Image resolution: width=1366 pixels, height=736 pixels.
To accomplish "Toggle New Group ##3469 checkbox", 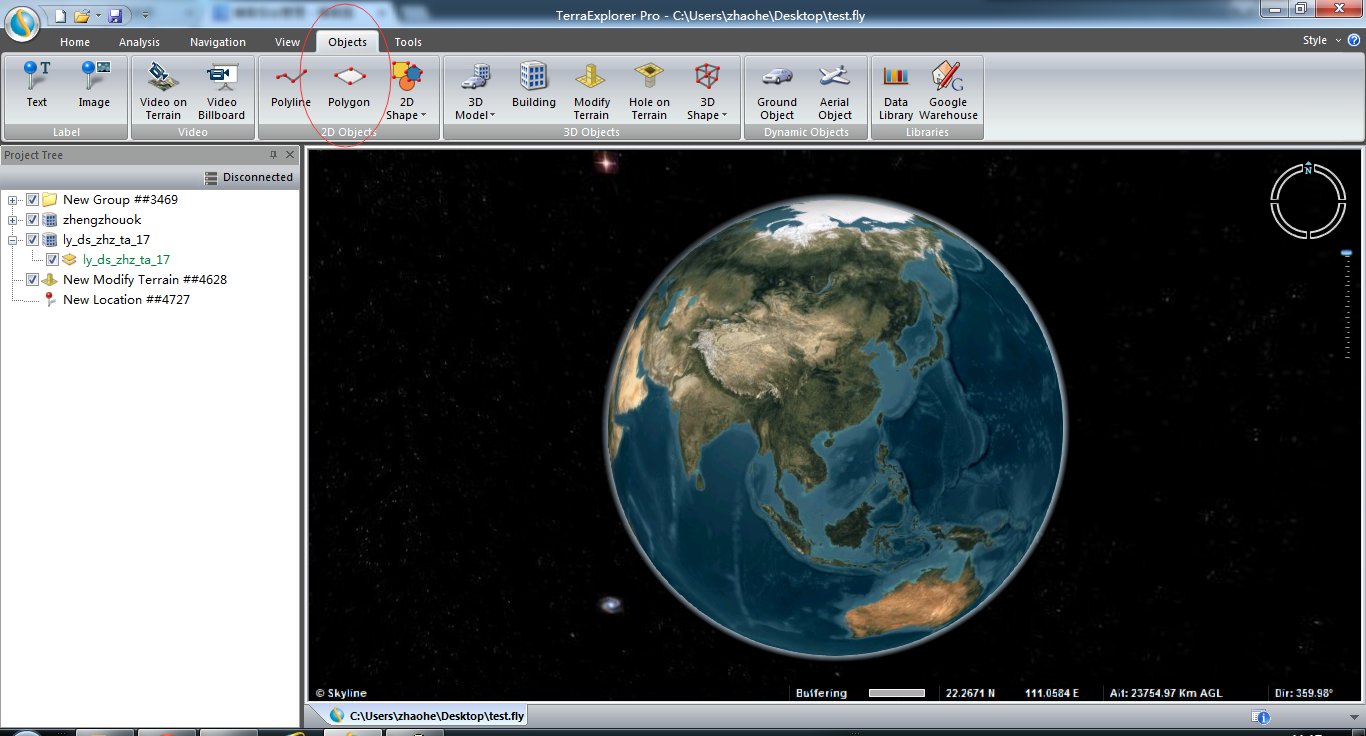I will click(33, 200).
